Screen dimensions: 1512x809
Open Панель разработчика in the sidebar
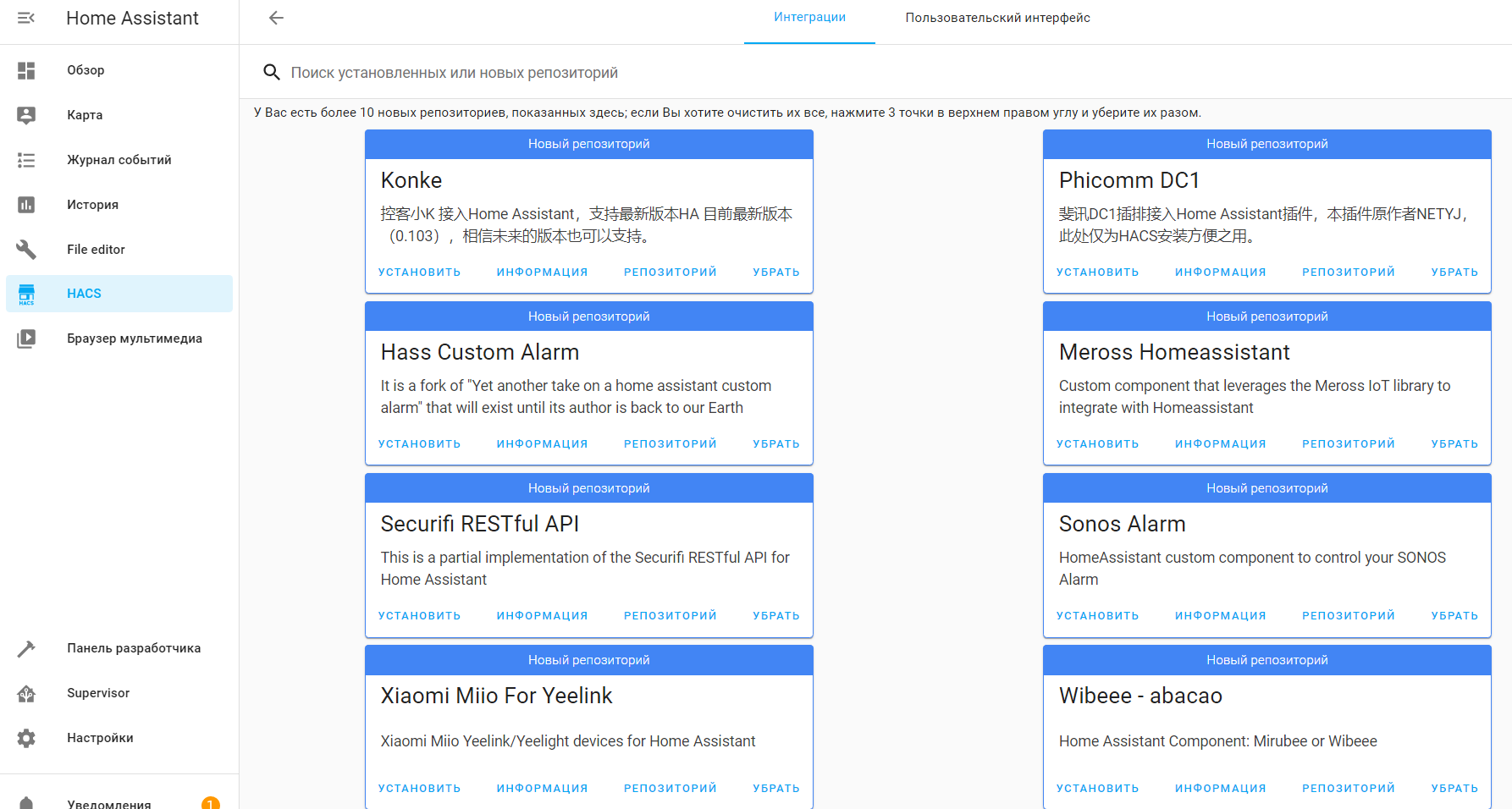coord(119,648)
